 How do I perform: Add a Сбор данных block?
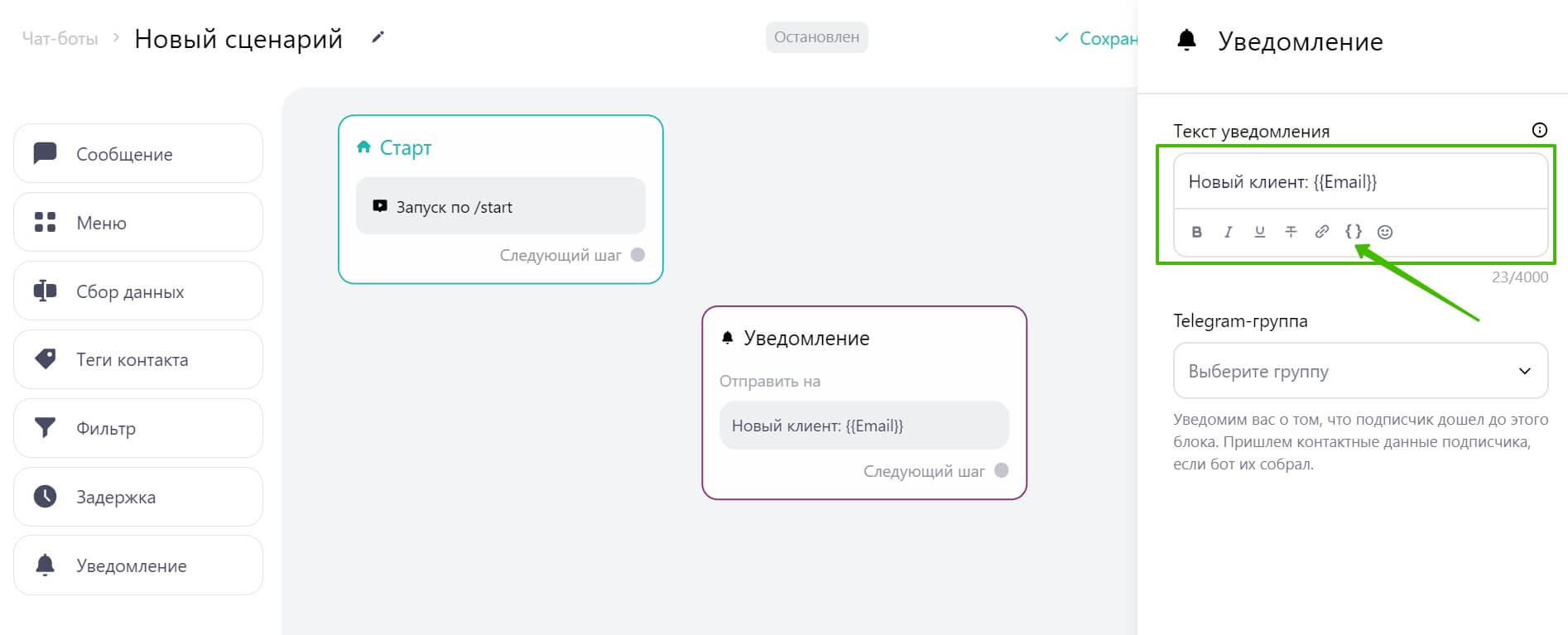(138, 291)
